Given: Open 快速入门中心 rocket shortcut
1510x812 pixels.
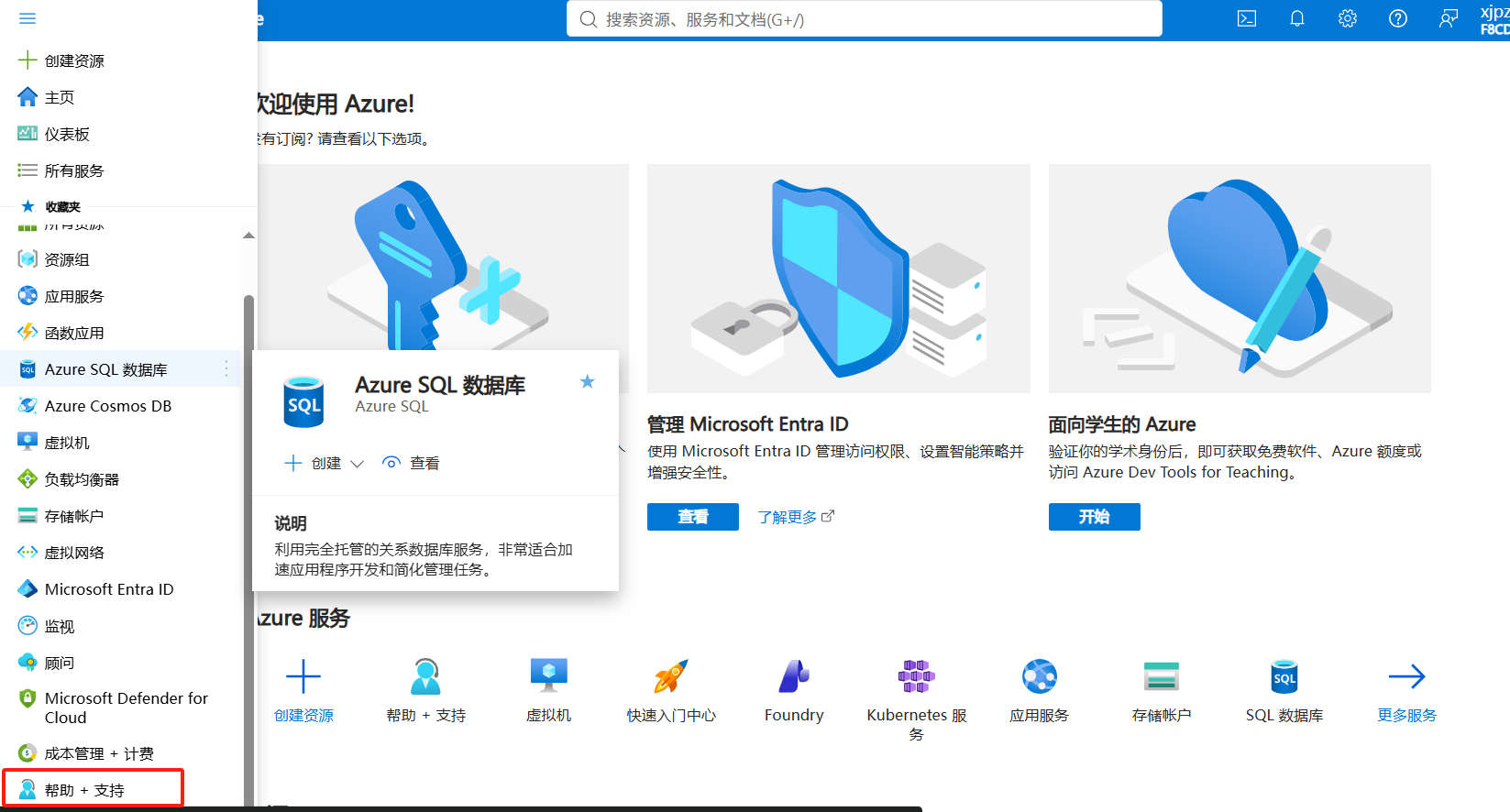Looking at the screenshot, I should (x=671, y=692).
